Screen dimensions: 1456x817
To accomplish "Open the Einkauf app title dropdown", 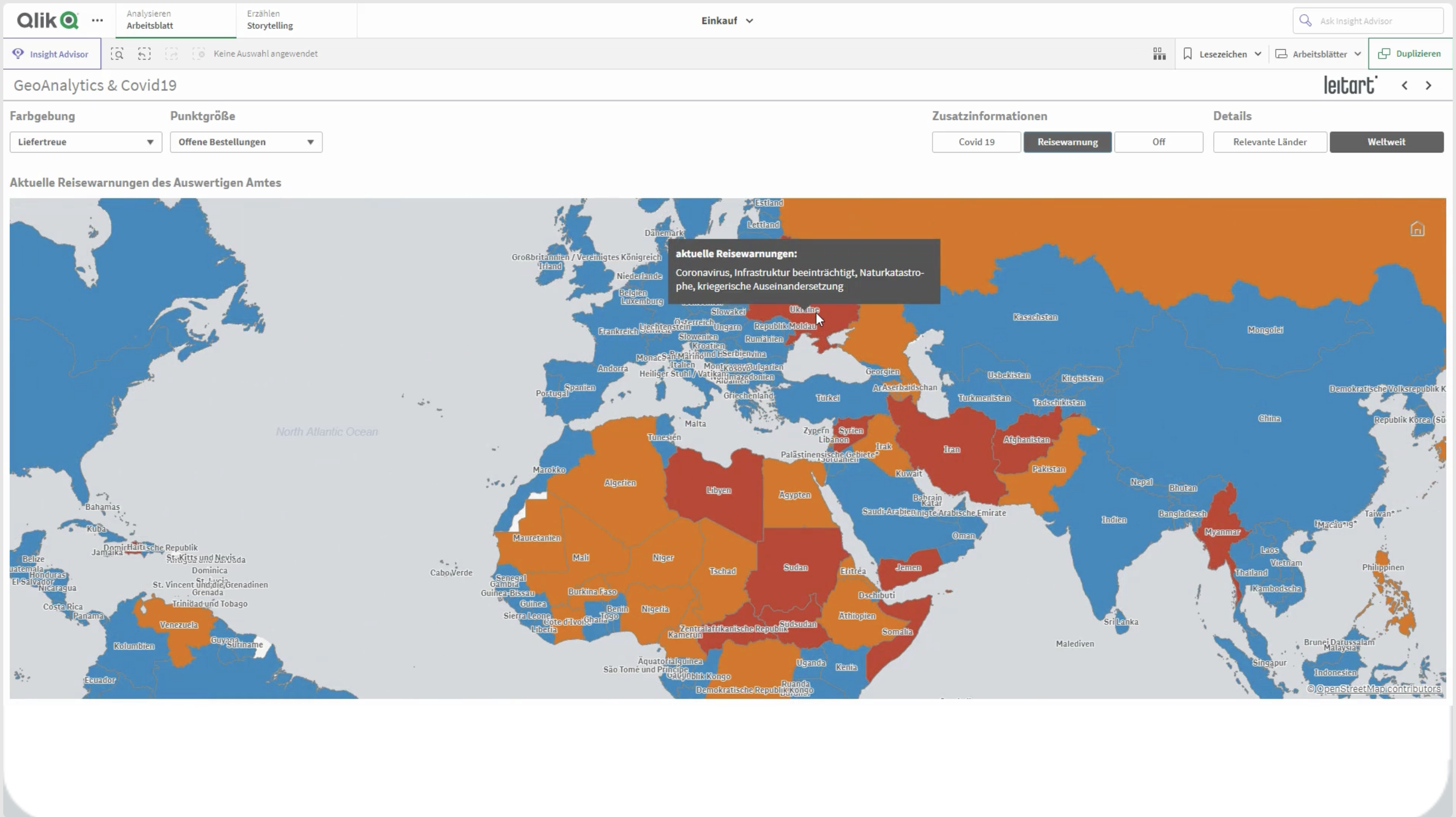I will (727, 21).
